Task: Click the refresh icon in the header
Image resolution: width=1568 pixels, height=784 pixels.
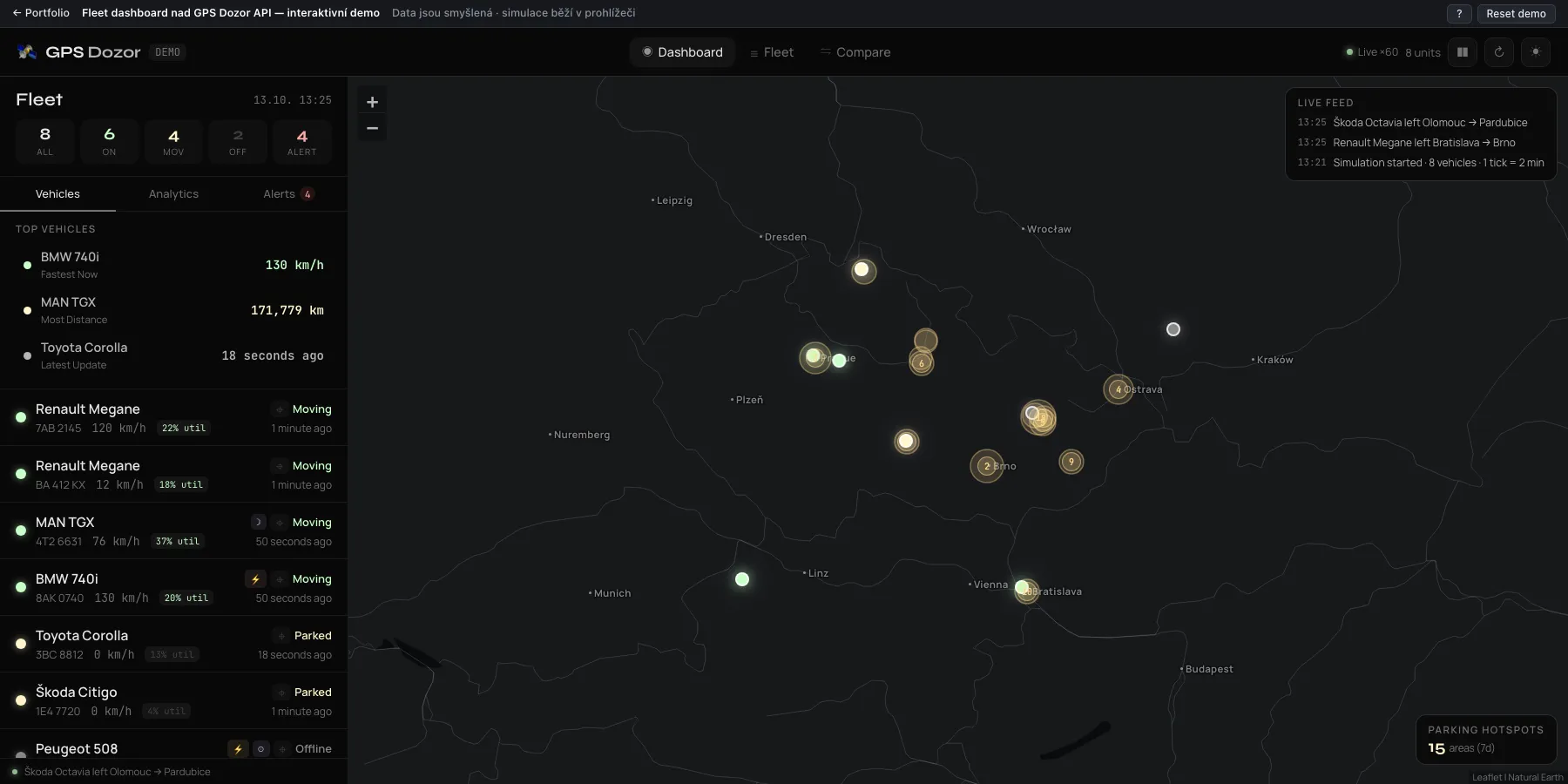Action: [x=1499, y=52]
